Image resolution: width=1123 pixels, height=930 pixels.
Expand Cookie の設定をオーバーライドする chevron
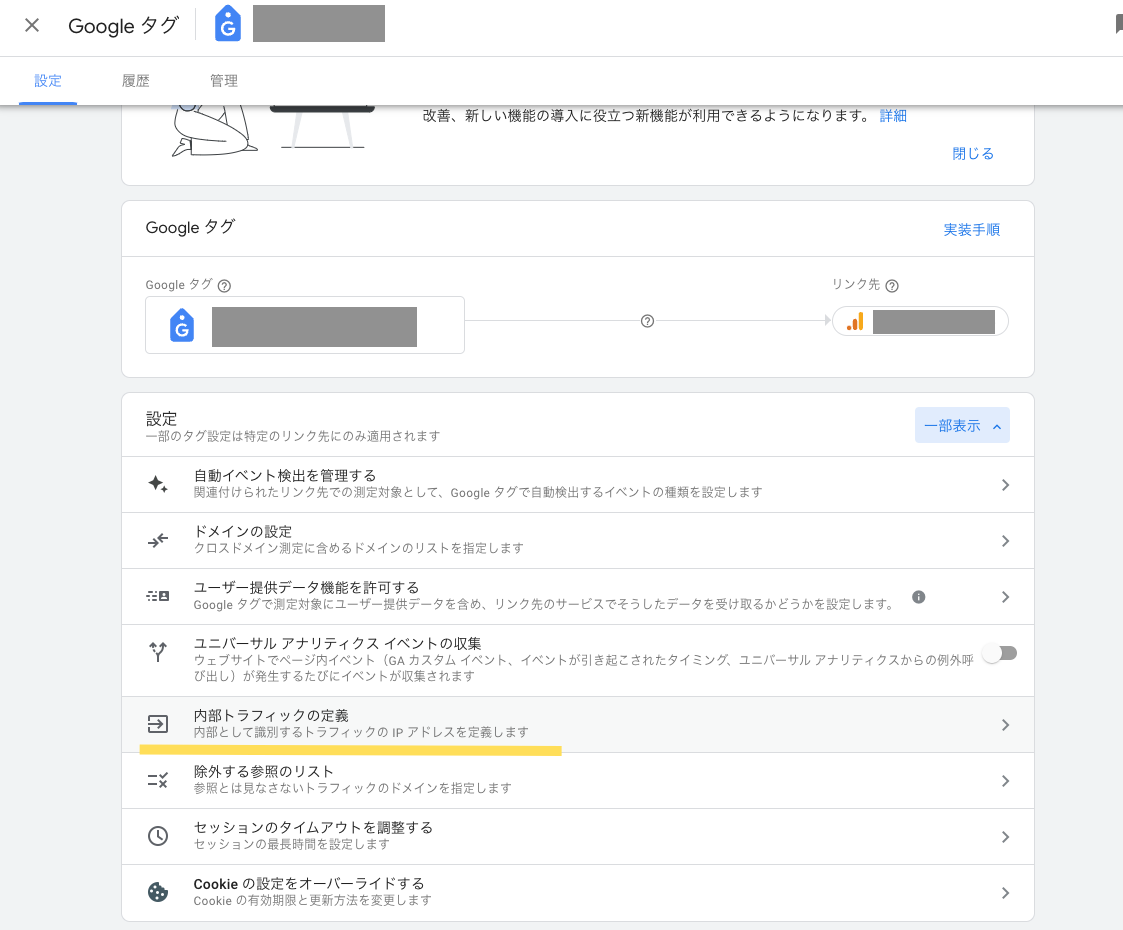1006,893
